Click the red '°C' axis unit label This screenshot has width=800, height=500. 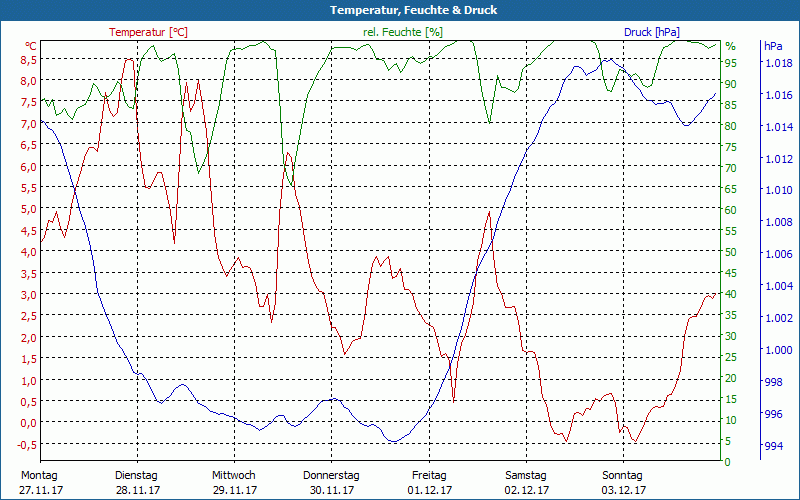coord(31,46)
